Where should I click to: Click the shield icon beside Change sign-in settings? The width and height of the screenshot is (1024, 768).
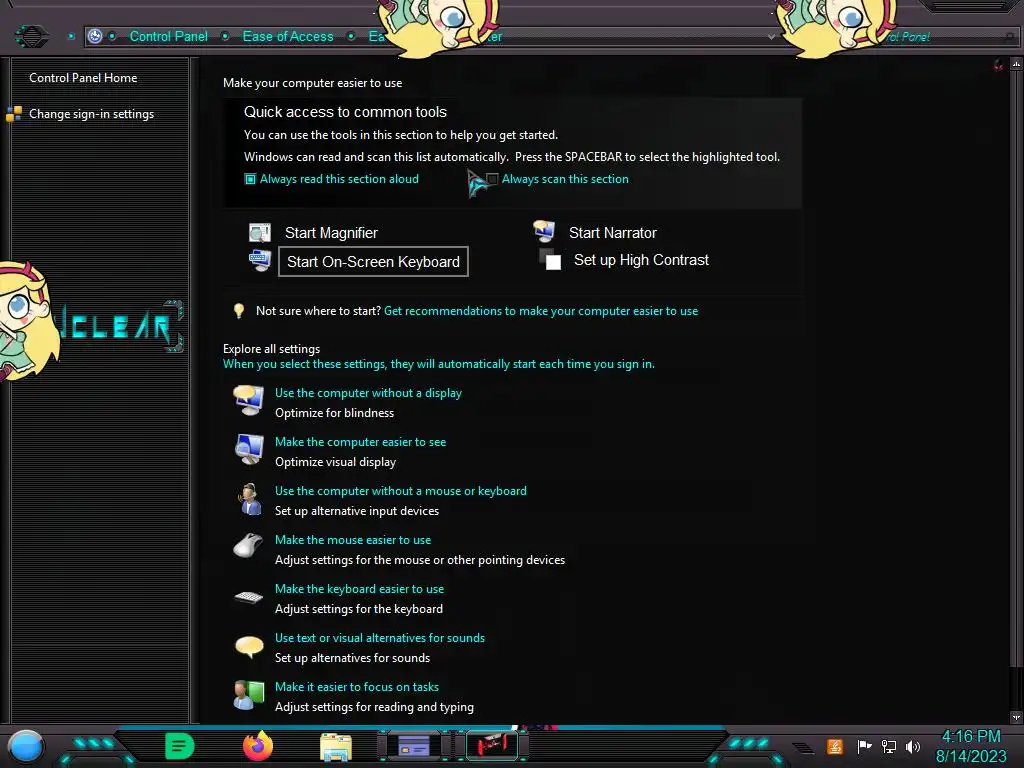(14, 114)
